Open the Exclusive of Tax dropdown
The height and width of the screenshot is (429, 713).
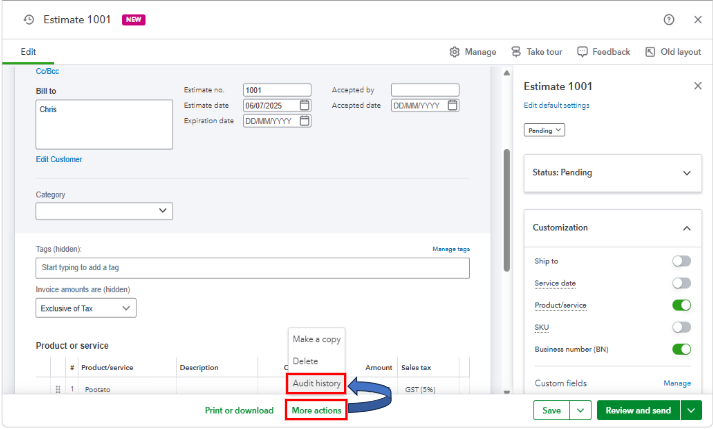coord(86,308)
